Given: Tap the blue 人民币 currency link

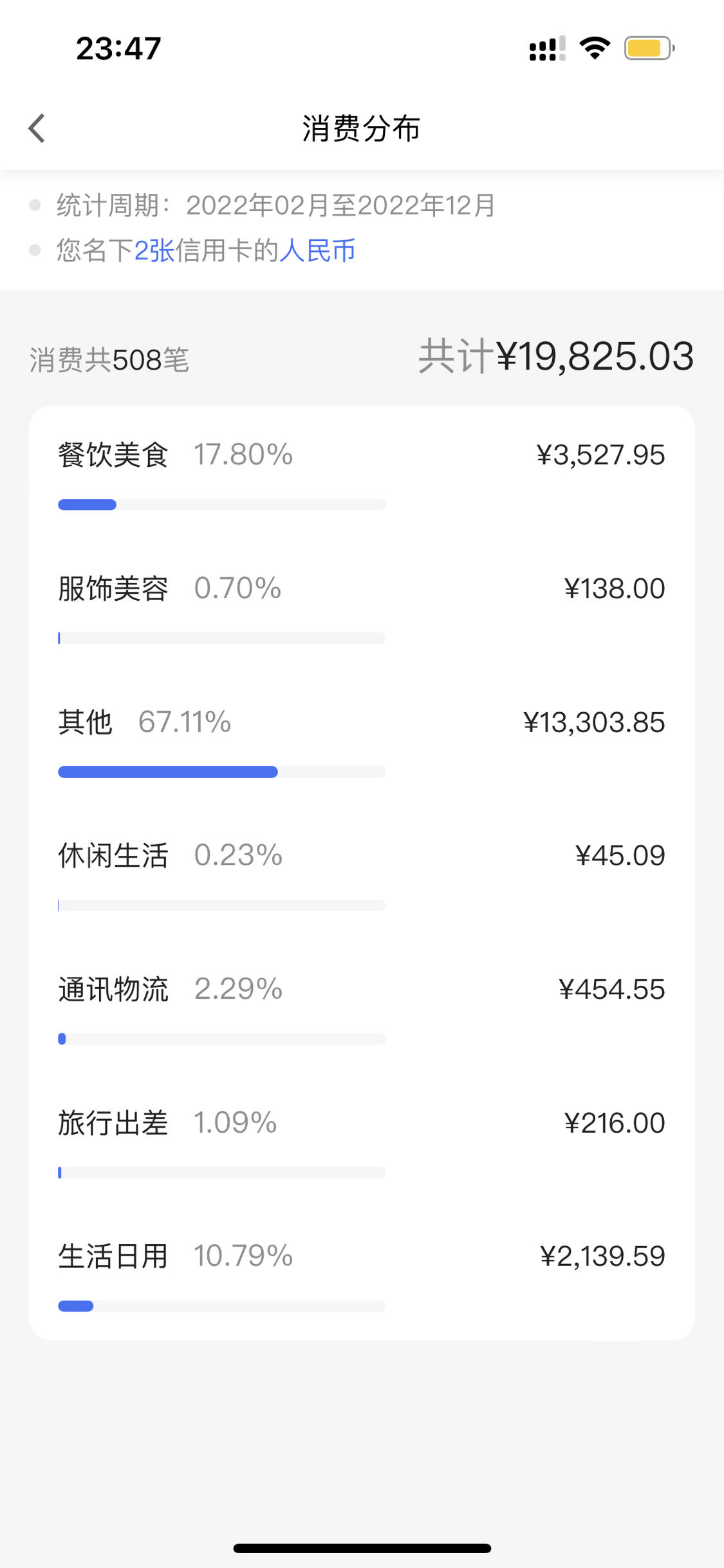Looking at the screenshot, I should coord(317,250).
